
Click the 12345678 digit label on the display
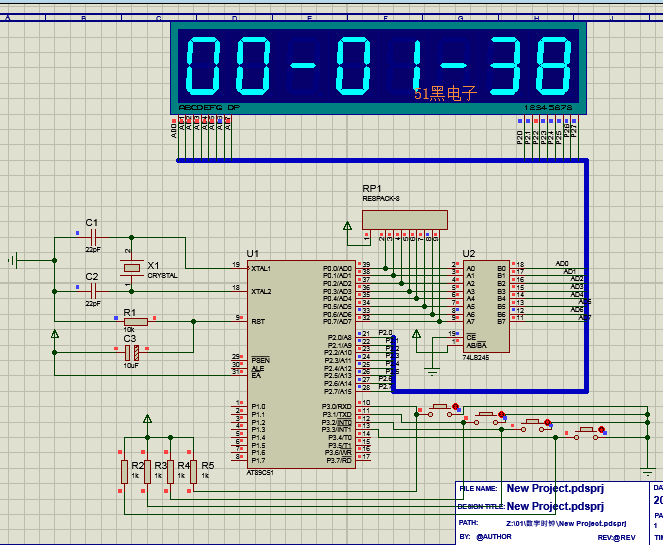(548, 108)
